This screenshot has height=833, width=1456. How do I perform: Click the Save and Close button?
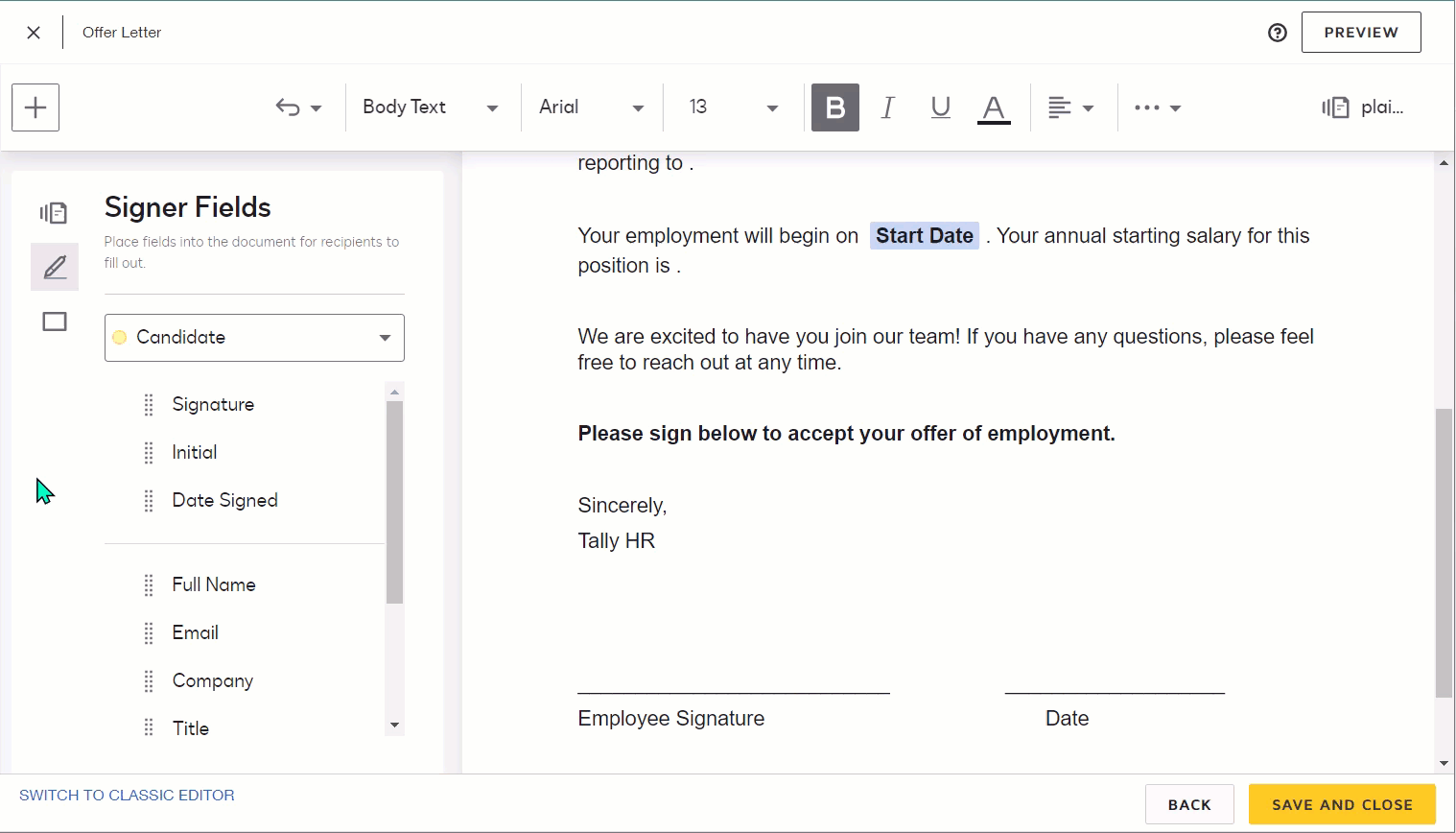point(1341,804)
